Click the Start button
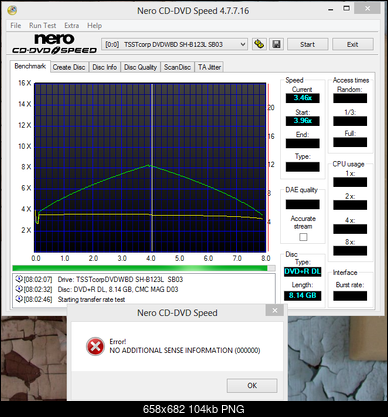The image size is (388, 417). (307, 44)
